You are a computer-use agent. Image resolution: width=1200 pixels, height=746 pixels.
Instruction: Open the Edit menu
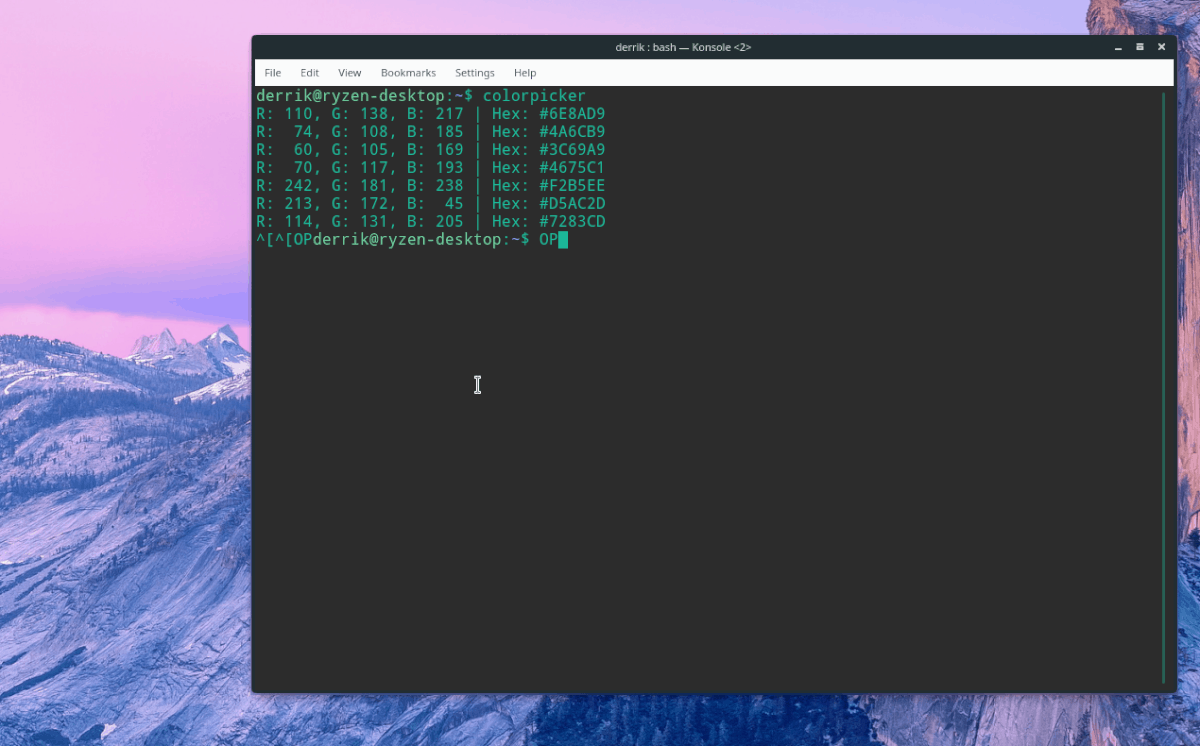[310, 73]
